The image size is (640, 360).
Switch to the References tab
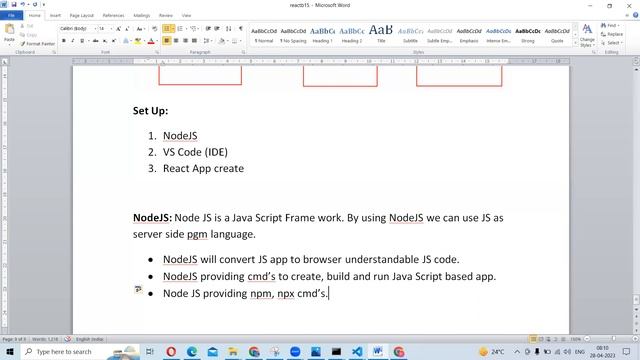point(113,16)
